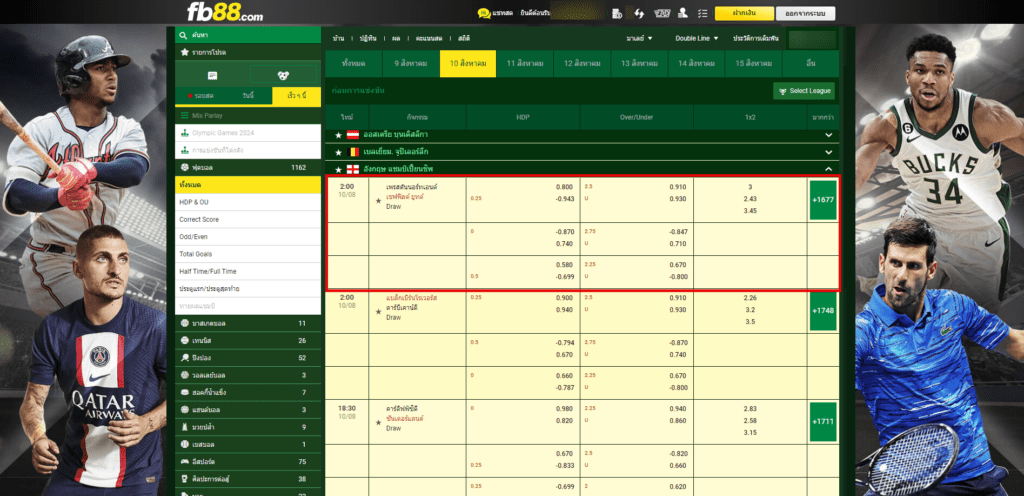The width and height of the screenshot is (1024, 496).
Task: Toggle favorite star for Belgium league
Action: point(338,152)
